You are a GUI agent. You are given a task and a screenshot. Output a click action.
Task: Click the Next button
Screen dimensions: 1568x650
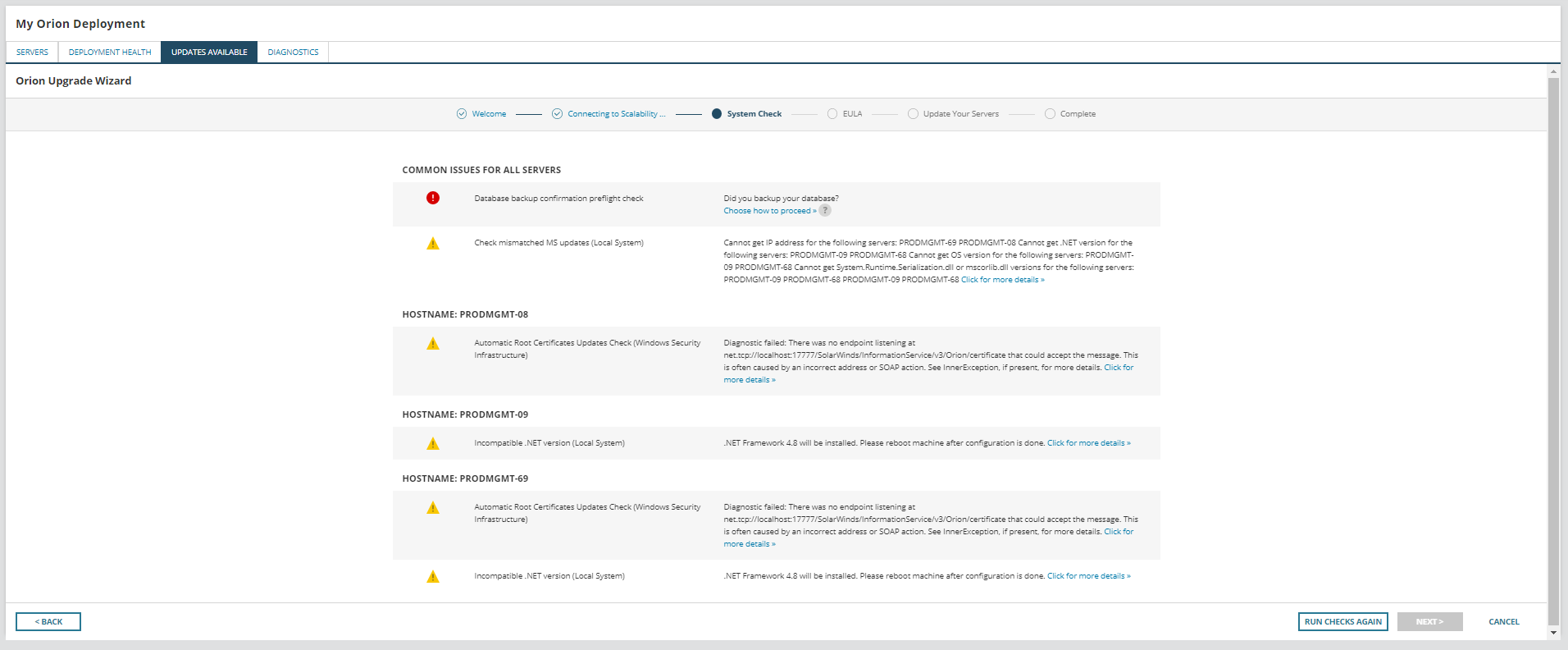(x=1429, y=621)
